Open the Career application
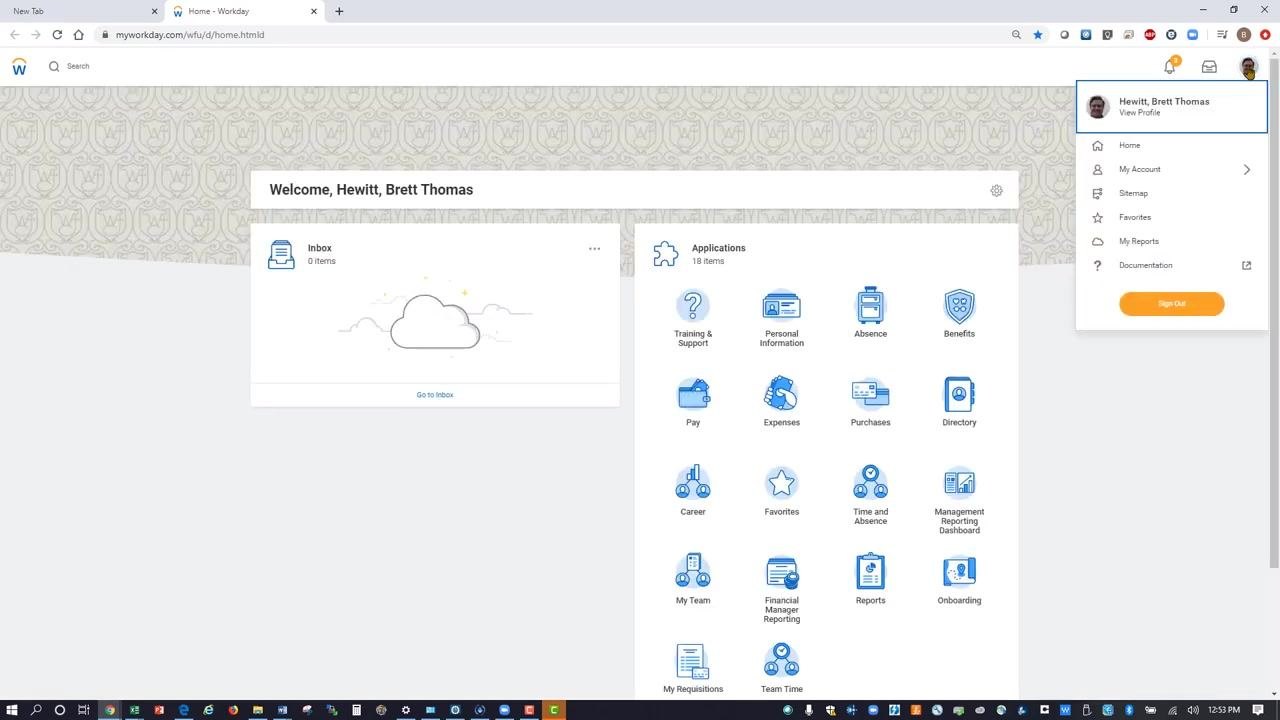This screenshot has height=720, width=1280. tap(693, 491)
